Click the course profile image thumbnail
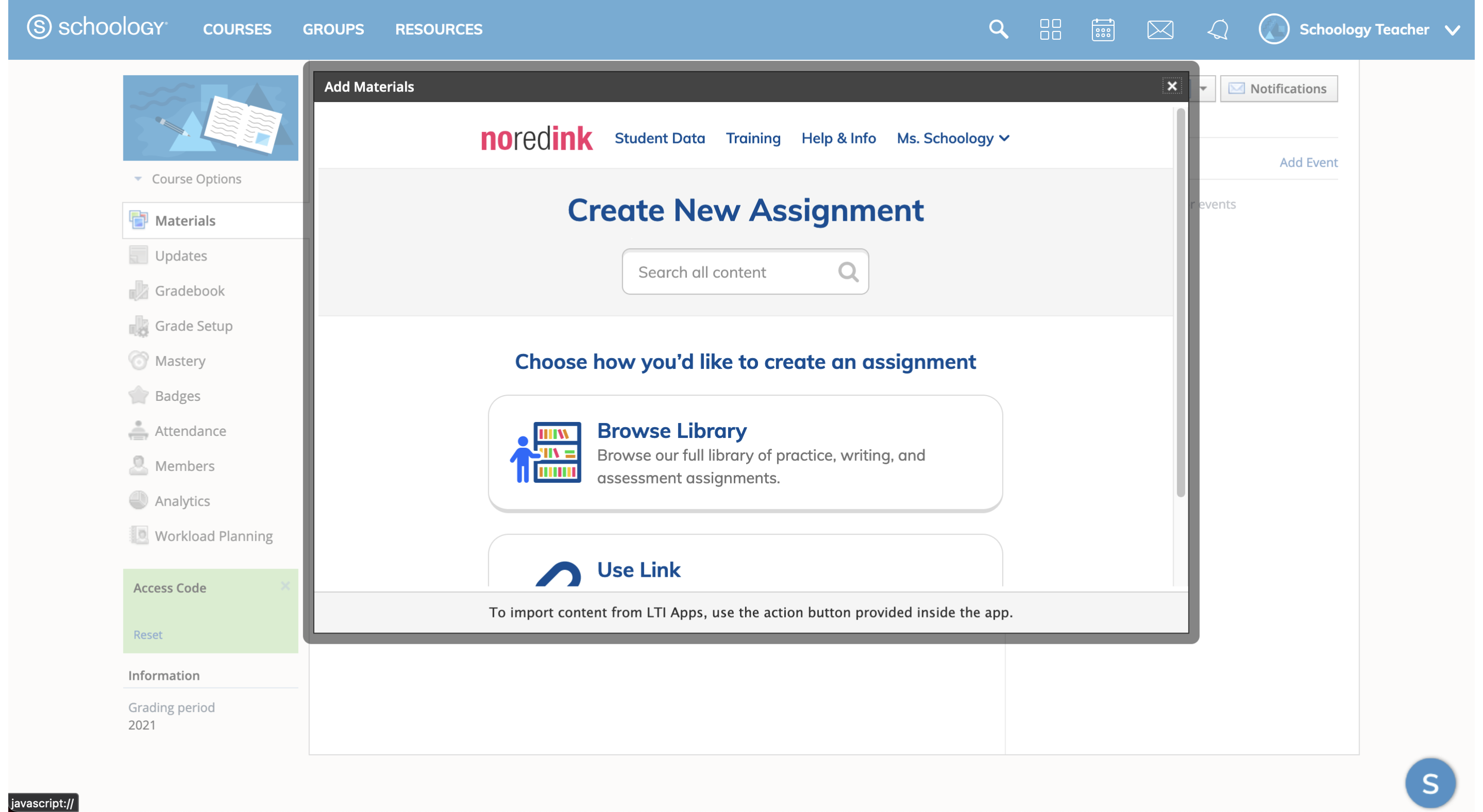Screen dimensions: 1483x812 [x=210, y=118]
